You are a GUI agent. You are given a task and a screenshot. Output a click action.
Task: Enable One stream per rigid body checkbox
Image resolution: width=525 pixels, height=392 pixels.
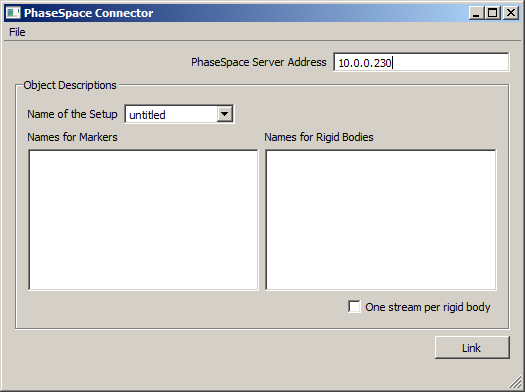coord(354,307)
